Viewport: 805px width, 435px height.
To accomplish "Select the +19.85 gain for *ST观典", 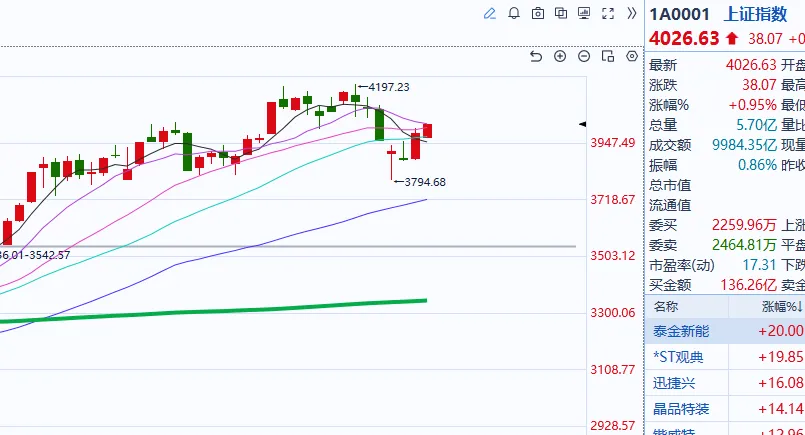I will 781,357.
